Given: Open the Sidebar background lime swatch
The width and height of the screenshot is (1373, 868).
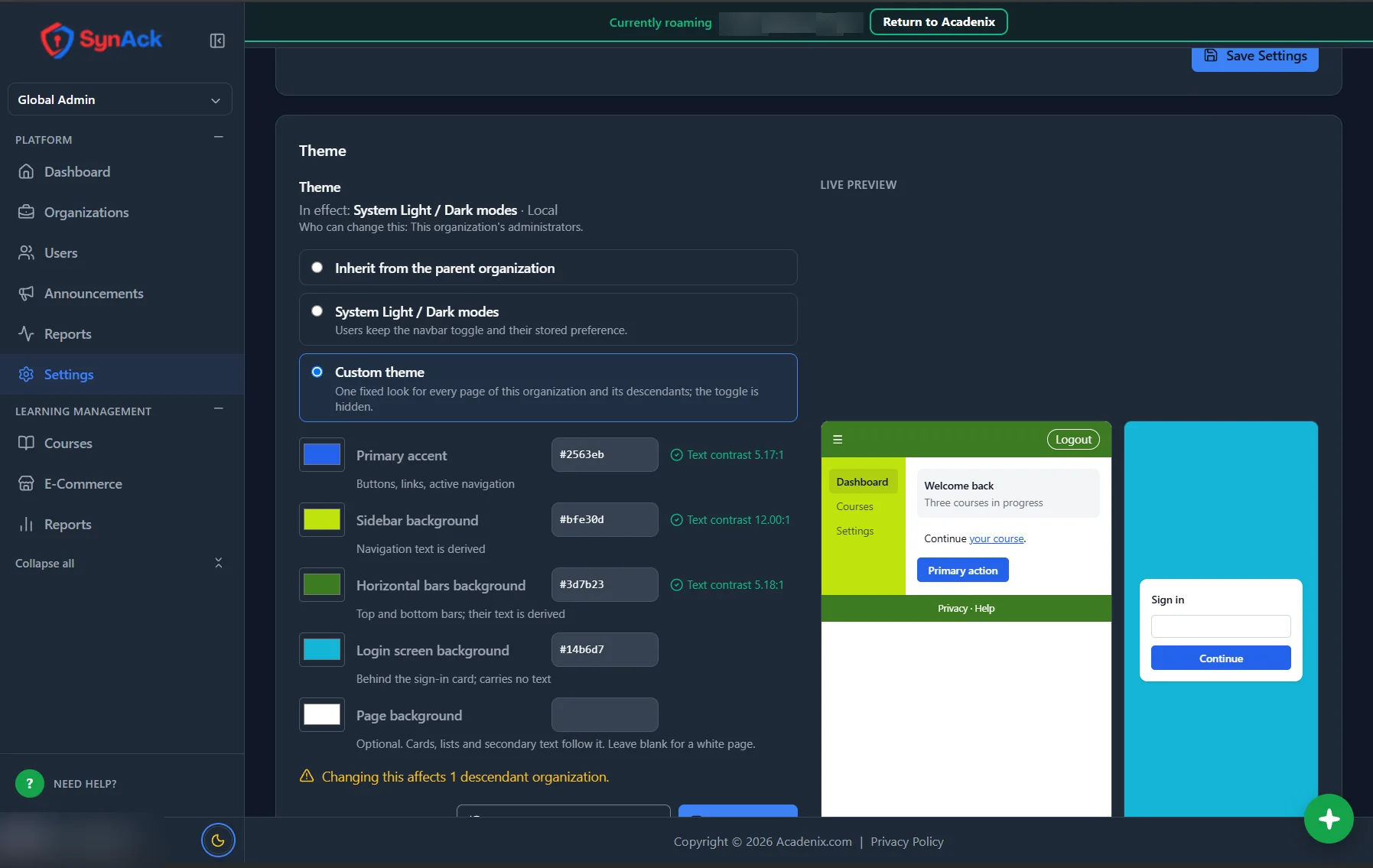Looking at the screenshot, I should (x=322, y=519).
